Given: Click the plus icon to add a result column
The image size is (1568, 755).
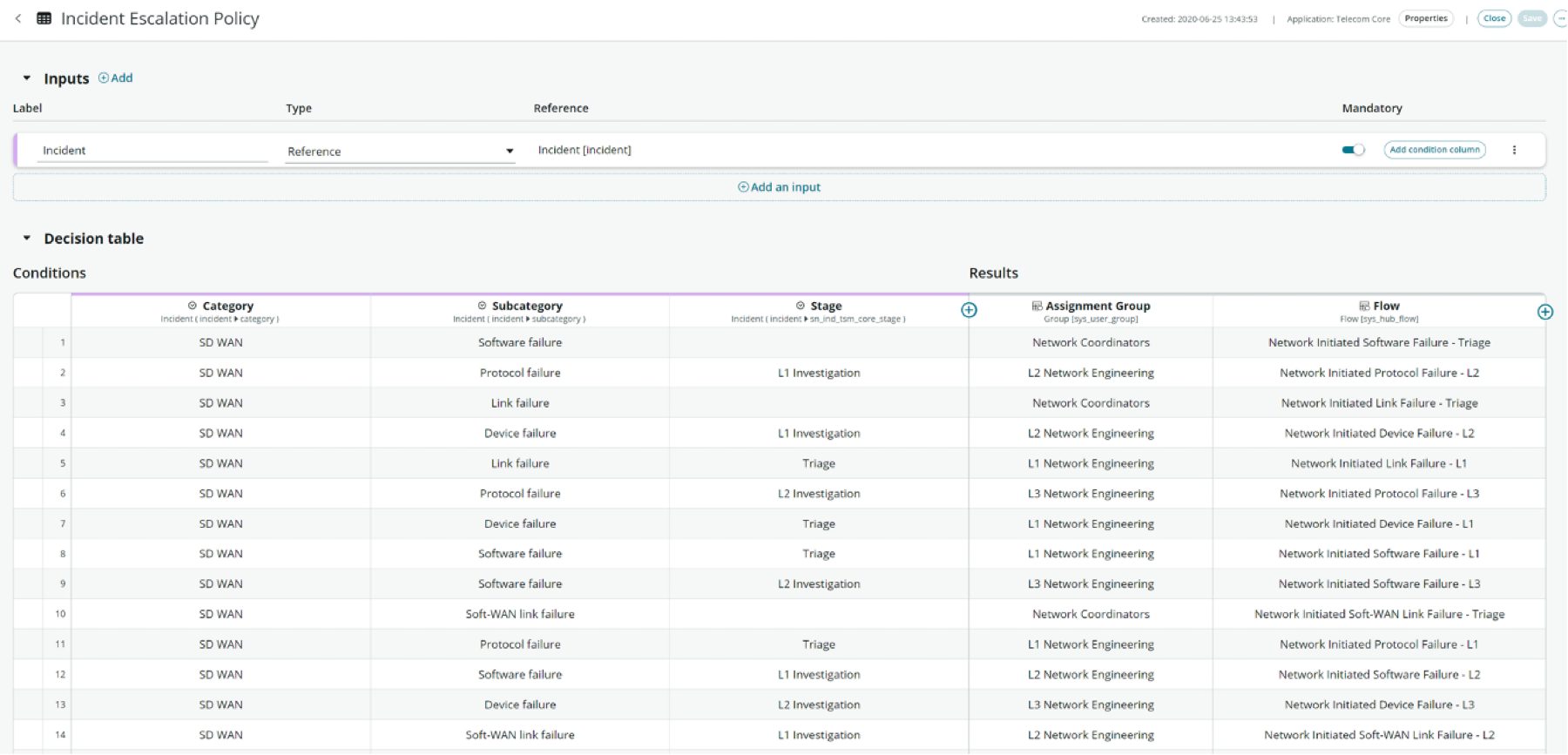Looking at the screenshot, I should coord(1545,312).
